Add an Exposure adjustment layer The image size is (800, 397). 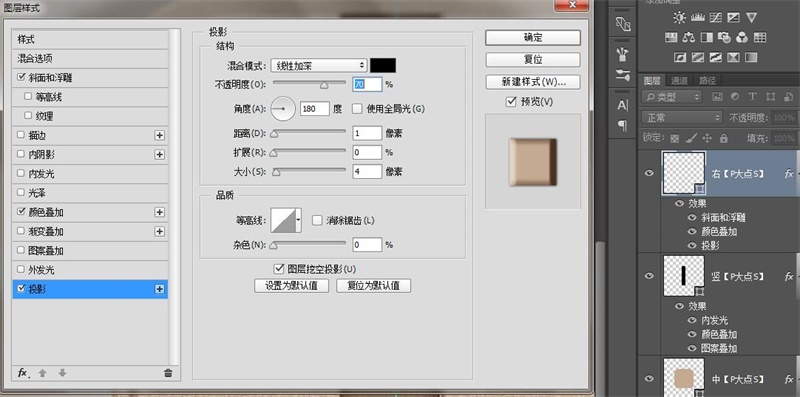pyautogui.click(x=733, y=18)
